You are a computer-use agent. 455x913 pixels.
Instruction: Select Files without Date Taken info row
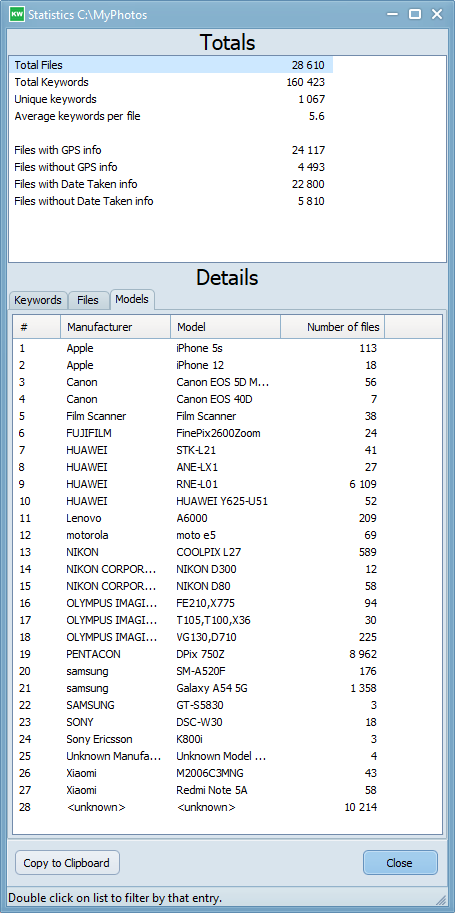[x=170, y=201]
